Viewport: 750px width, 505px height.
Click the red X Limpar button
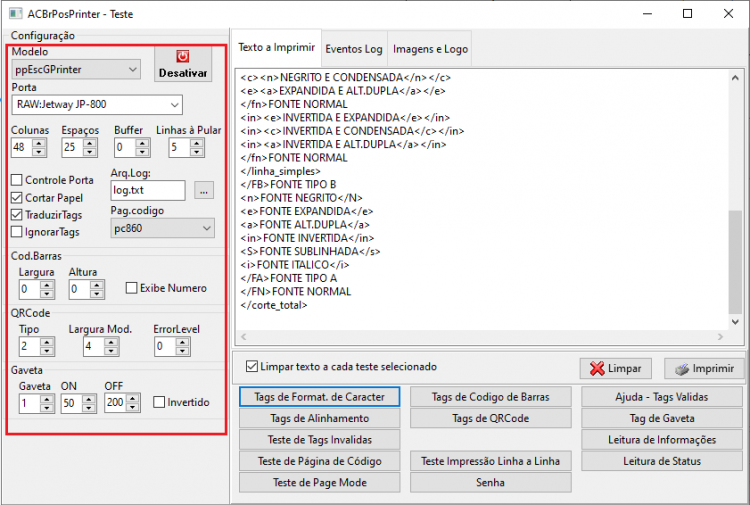[x=616, y=368]
